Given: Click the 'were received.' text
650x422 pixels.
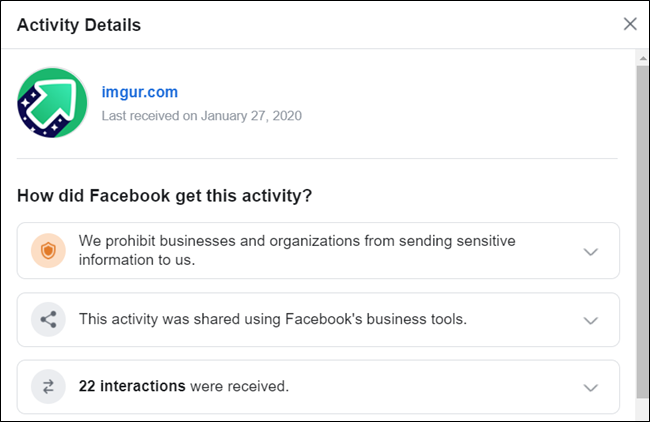Looking at the screenshot, I should click(x=239, y=387).
